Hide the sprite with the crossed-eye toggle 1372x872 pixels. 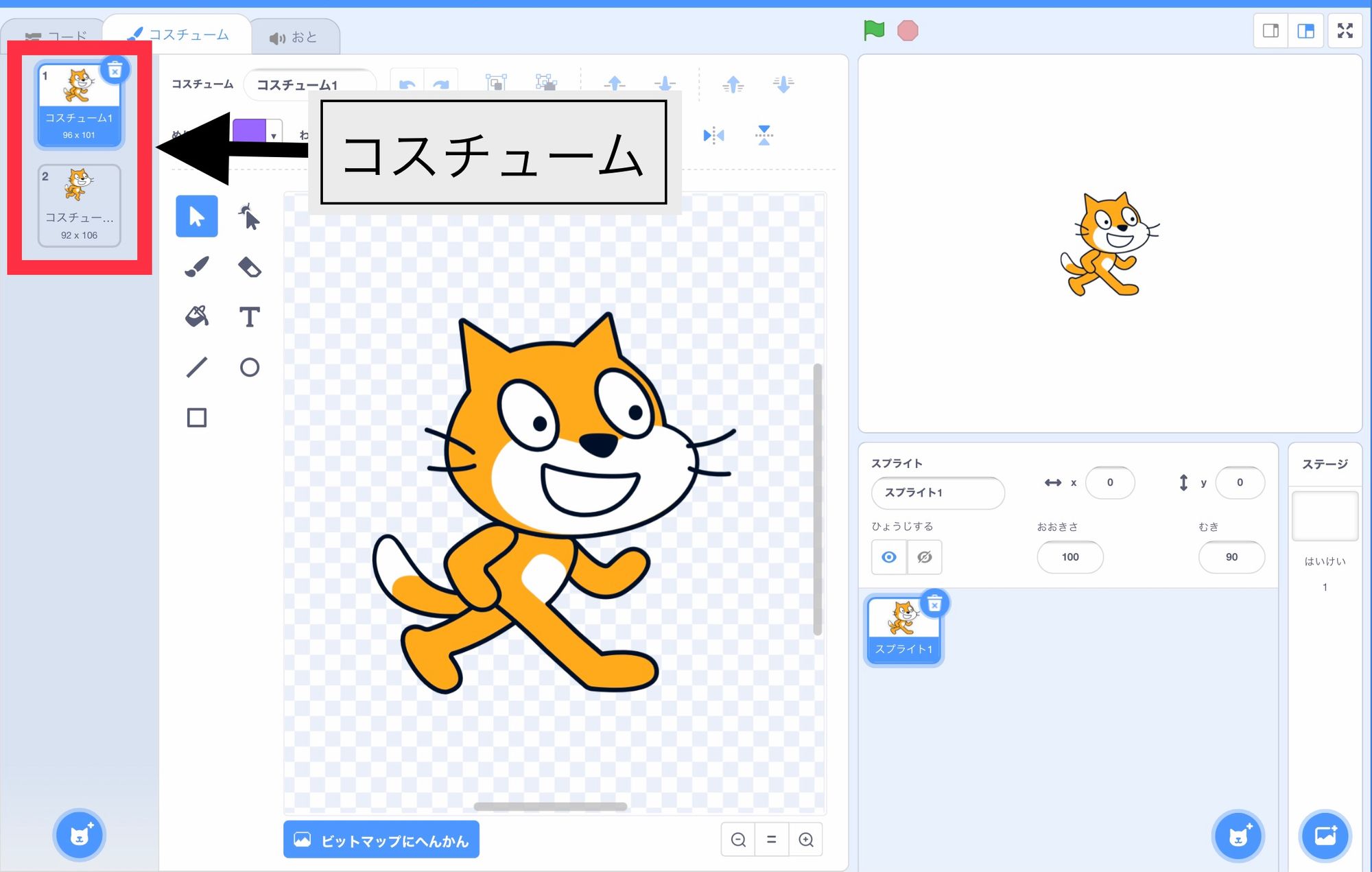[925, 557]
